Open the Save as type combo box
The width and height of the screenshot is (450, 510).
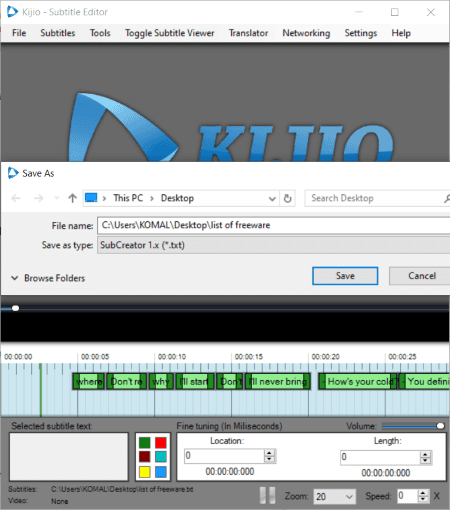[273, 245]
